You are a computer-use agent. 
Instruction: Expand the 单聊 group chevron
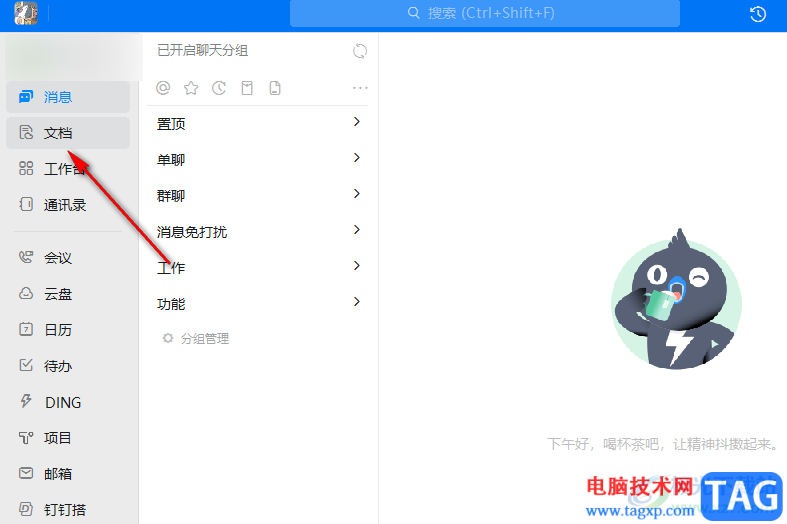[357, 158]
